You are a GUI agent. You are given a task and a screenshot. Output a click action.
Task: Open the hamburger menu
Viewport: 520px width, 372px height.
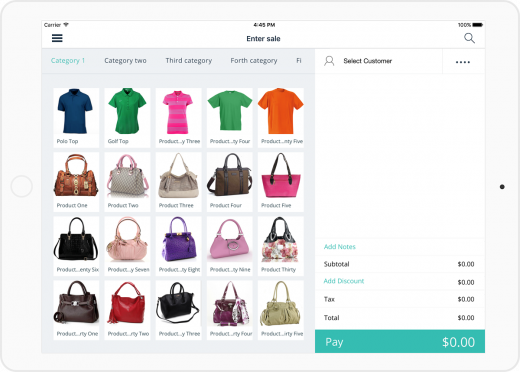(x=57, y=38)
